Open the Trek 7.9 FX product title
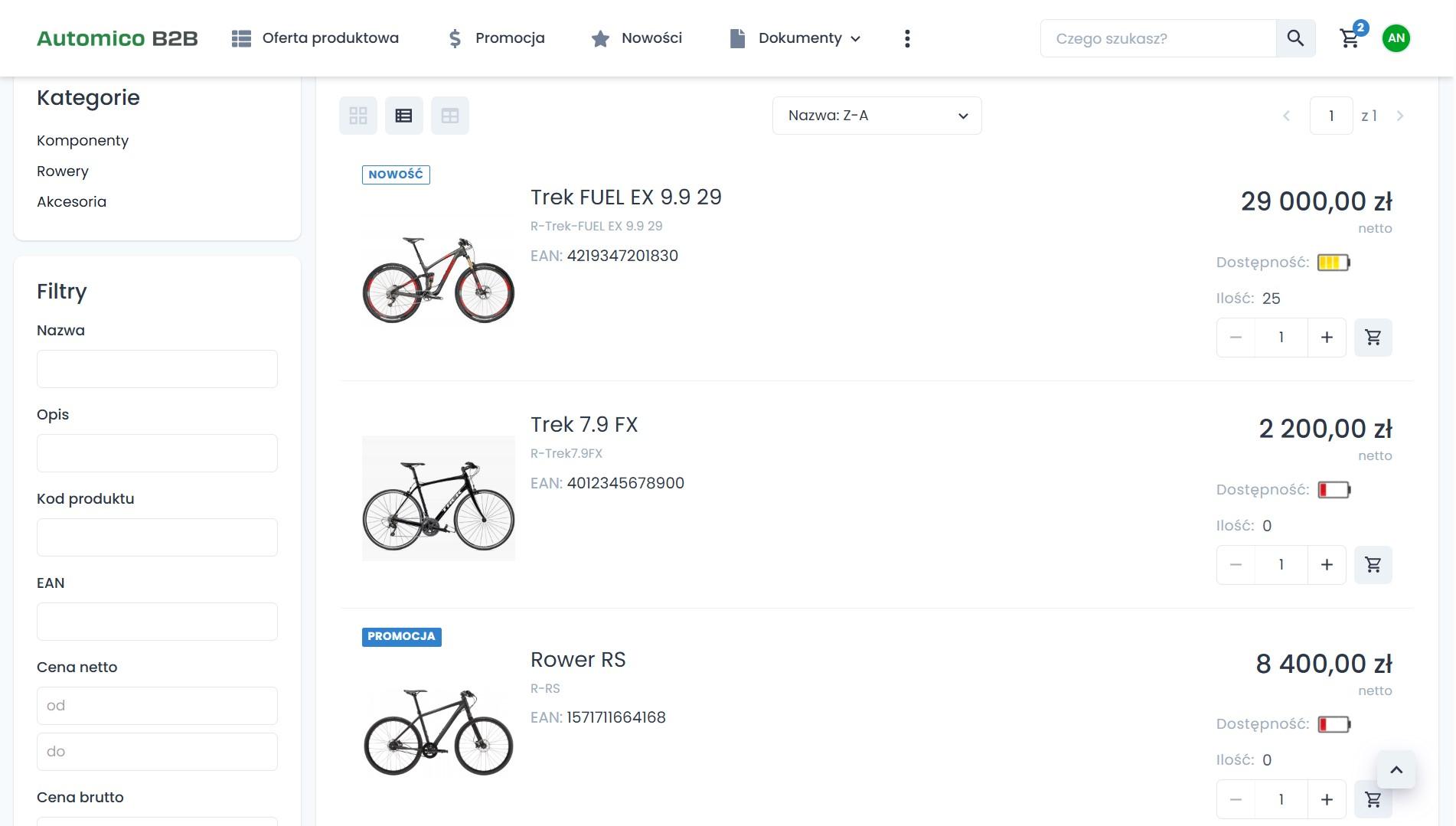The width and height of the screenshot is (1456, 826). pyautogui.click(x=584, y=424)
